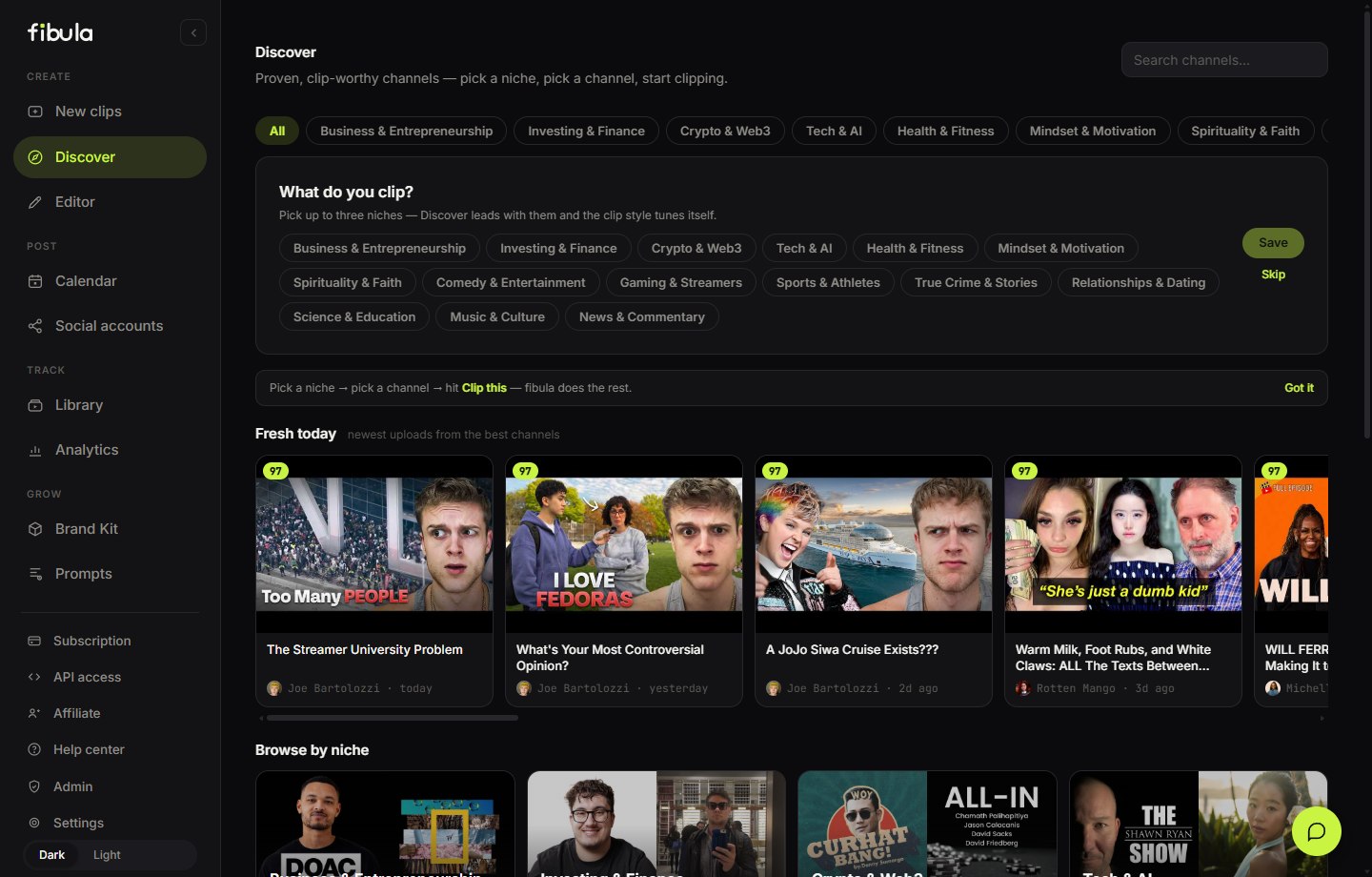This screenshot has width=1372, height=877.
Task: Open the chat bubble support icon
Action: point(1317,831)
